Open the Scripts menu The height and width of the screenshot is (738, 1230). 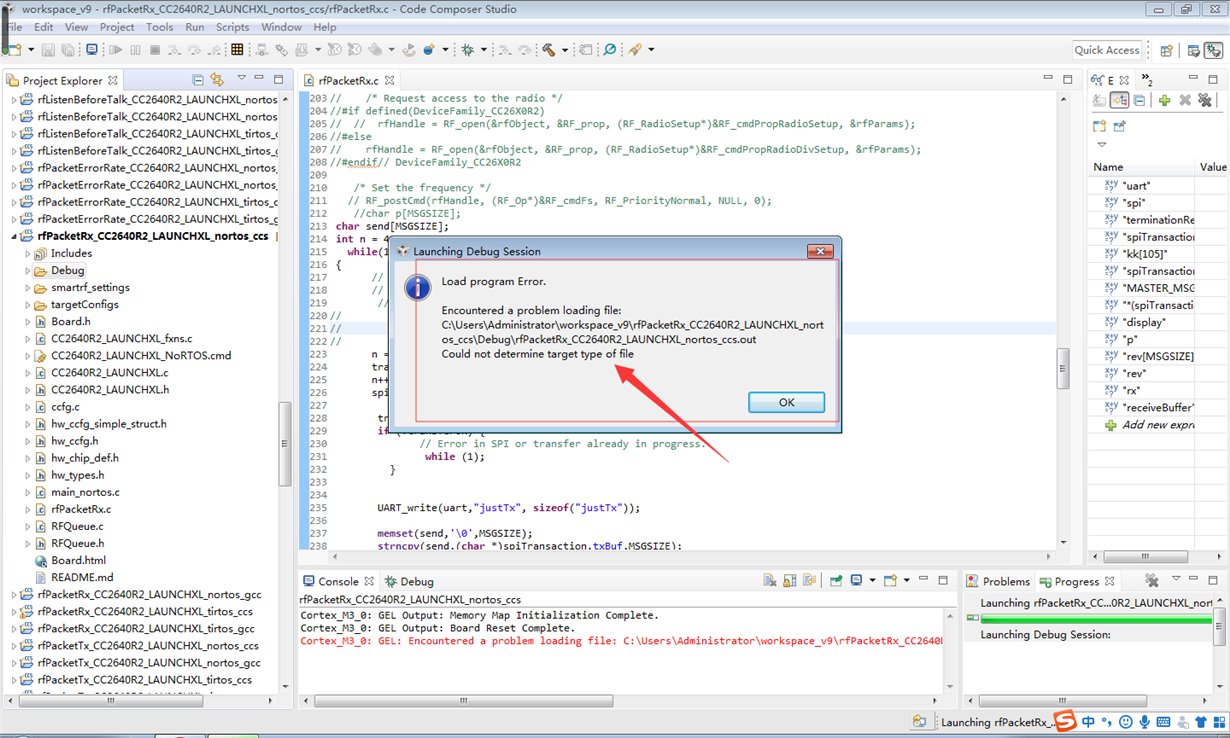(x=232, y=27)
